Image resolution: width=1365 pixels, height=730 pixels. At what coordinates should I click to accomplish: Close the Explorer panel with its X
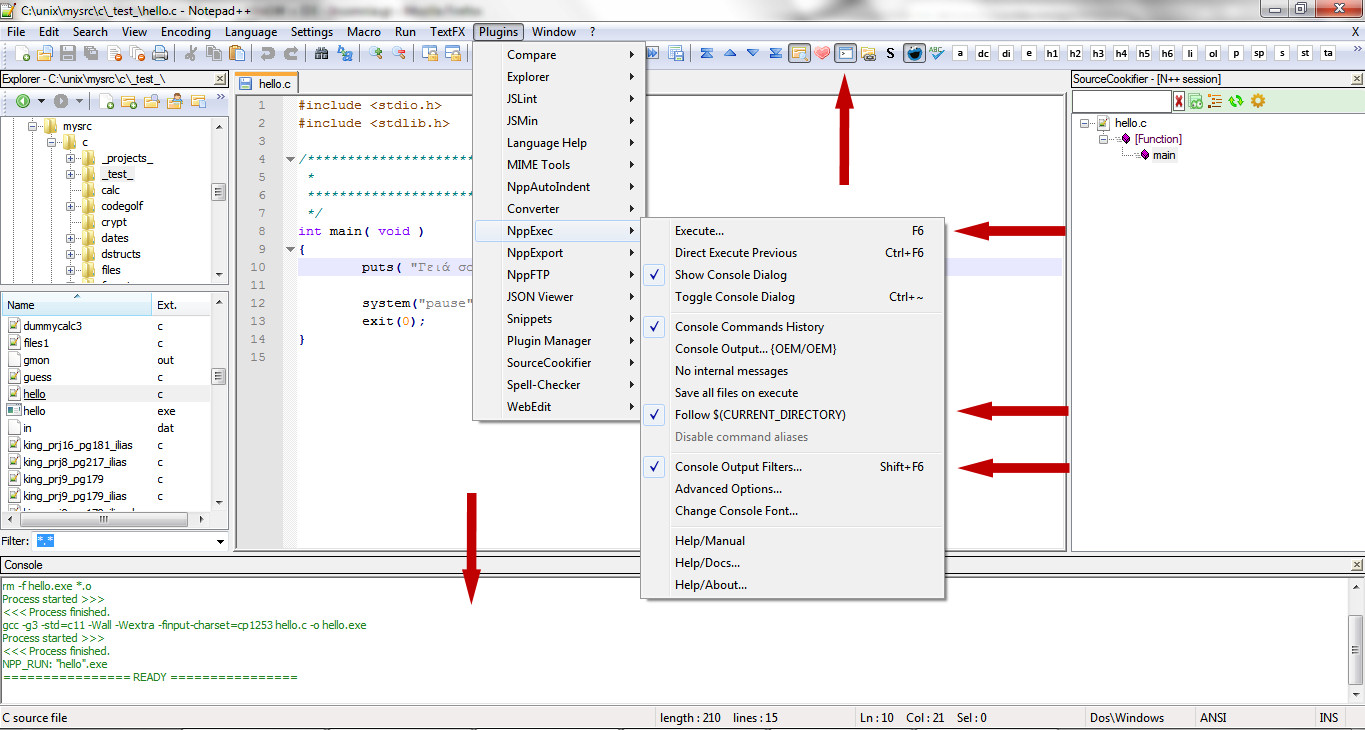click(x=221, y=79)
